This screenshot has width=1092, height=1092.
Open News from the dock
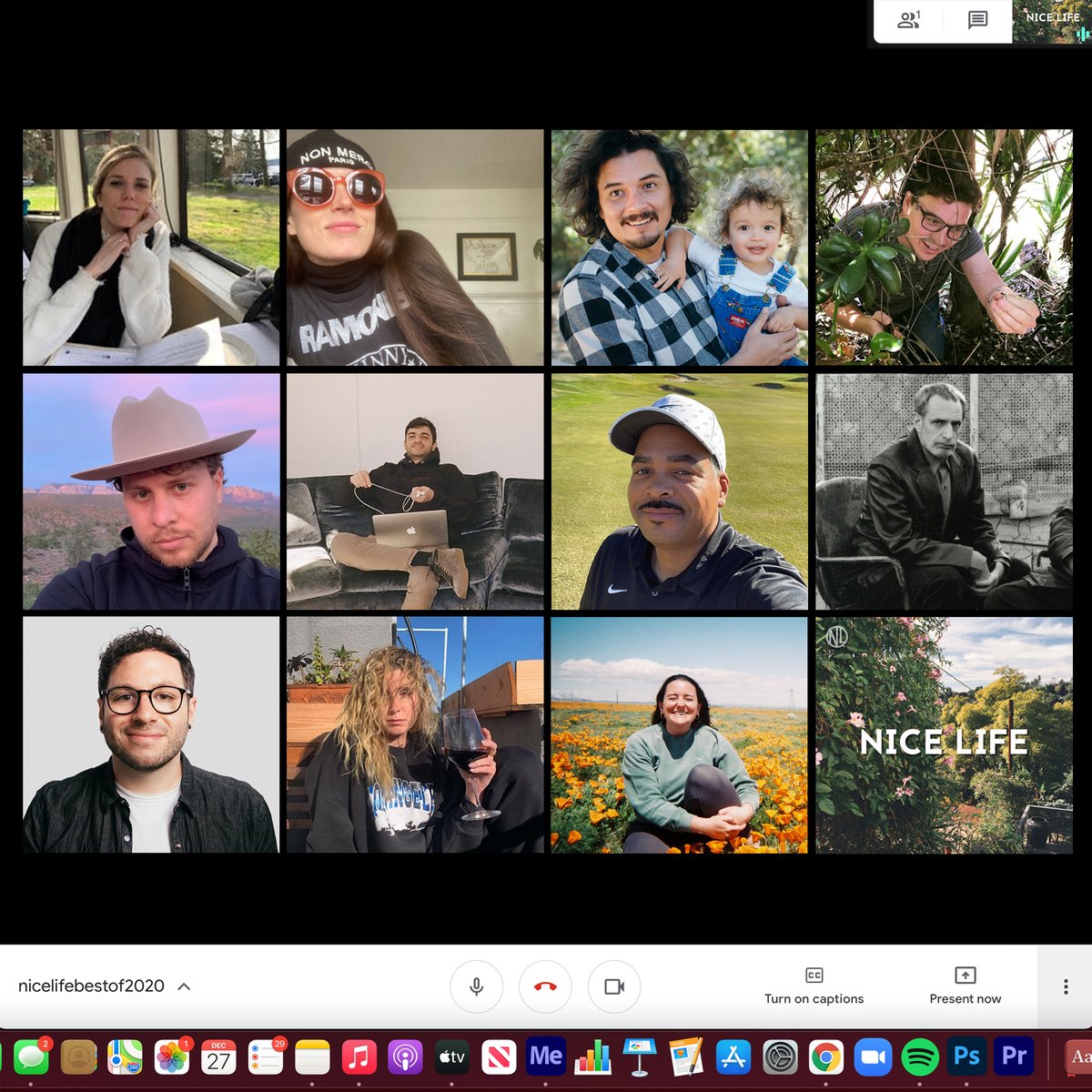[x=499, y=1057]
